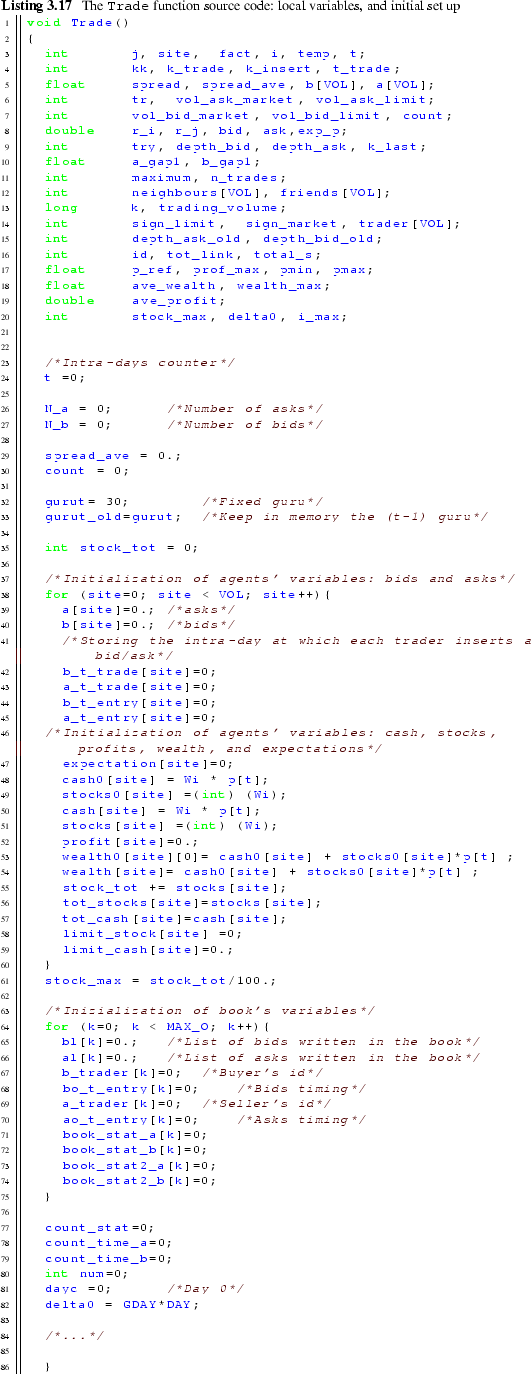Click 'delta0 = GDAY*DAY;' assignment

pos(121,1305)
